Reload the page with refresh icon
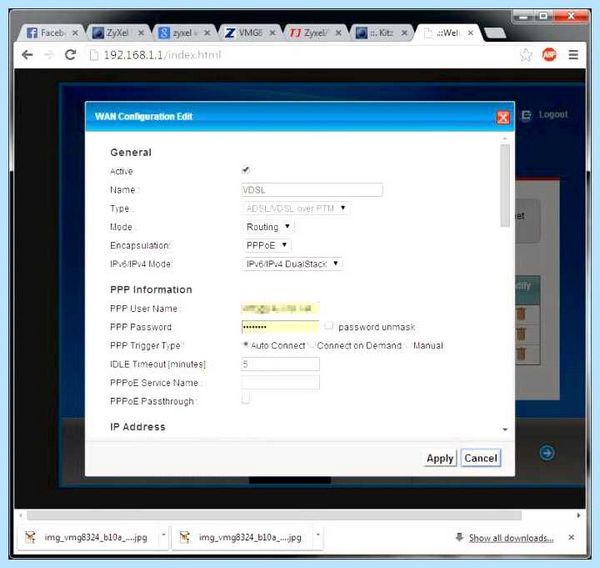600x568 pixels. (70, 55)
